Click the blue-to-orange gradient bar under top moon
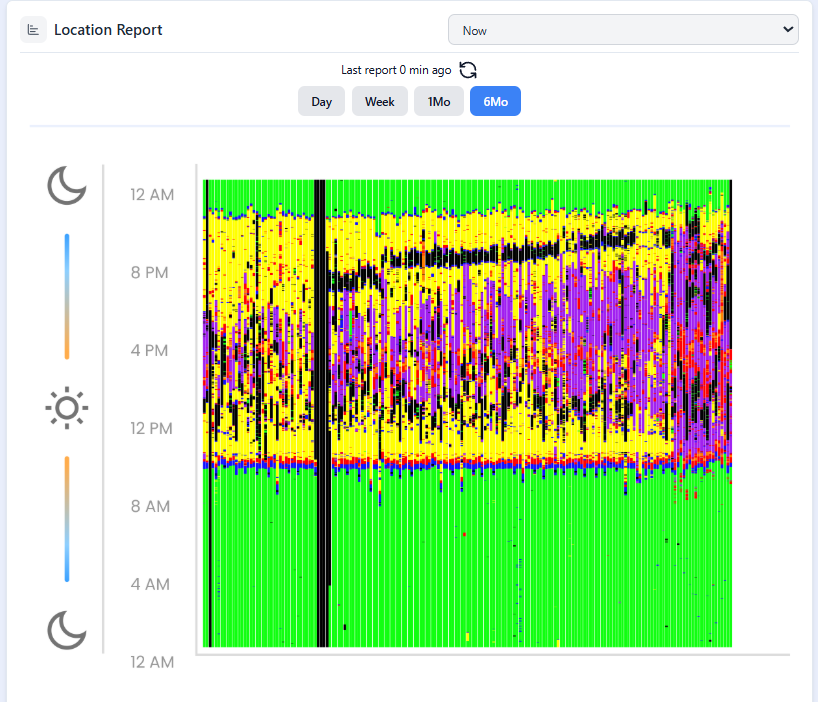This screenshot has width=818, height=702. coord(67,296)
